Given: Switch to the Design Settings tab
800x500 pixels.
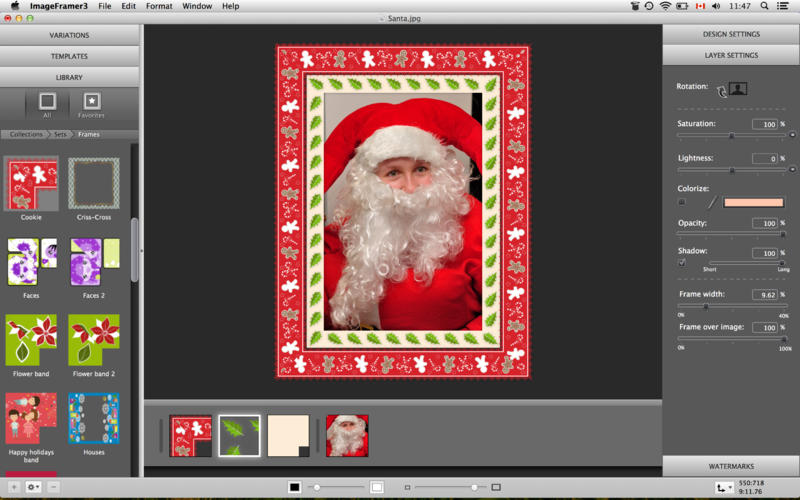Looking at the screenshot, I should 730,35.
